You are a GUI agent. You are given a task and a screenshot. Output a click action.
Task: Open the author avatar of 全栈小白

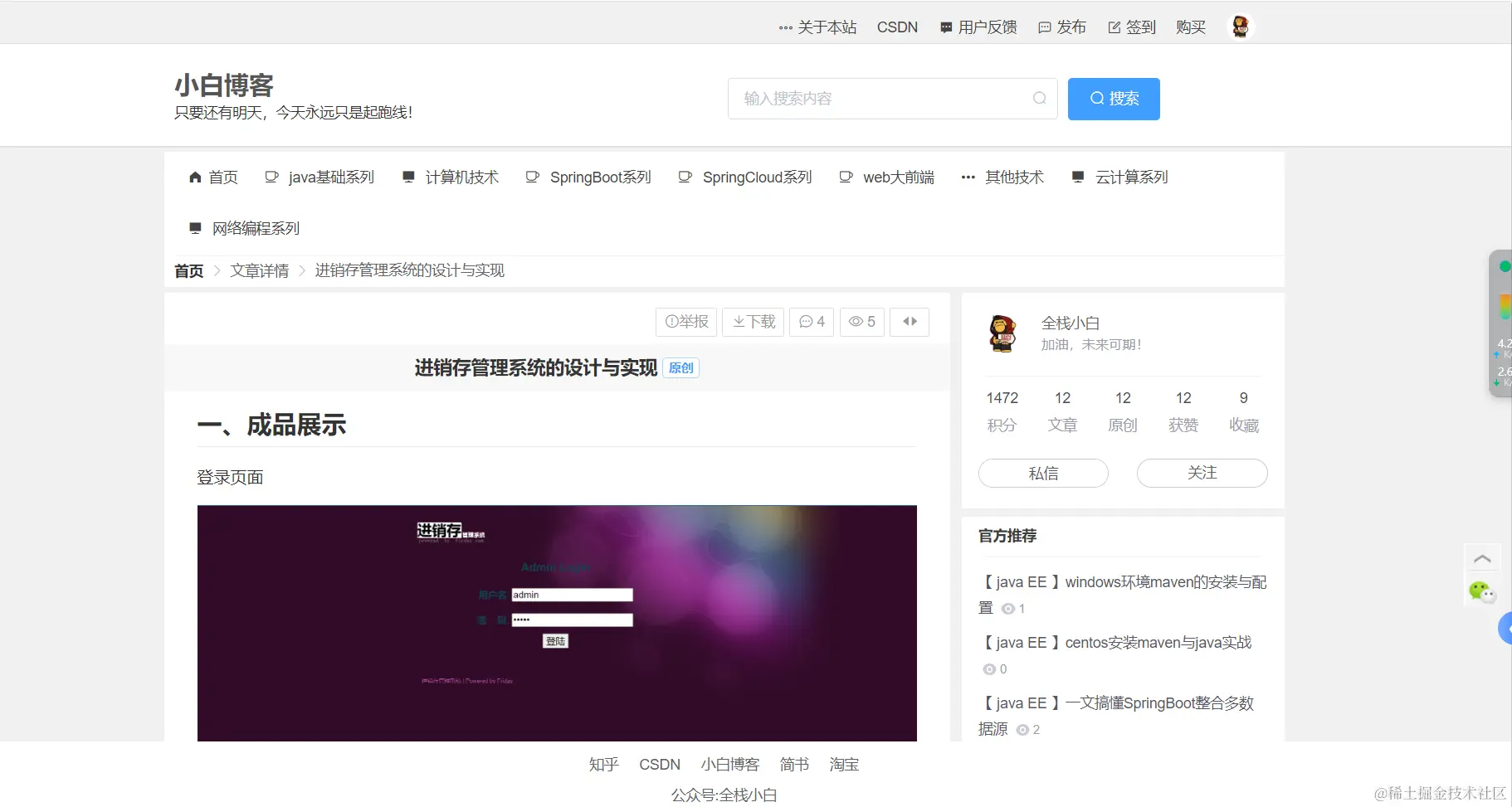pos(1003,333)
